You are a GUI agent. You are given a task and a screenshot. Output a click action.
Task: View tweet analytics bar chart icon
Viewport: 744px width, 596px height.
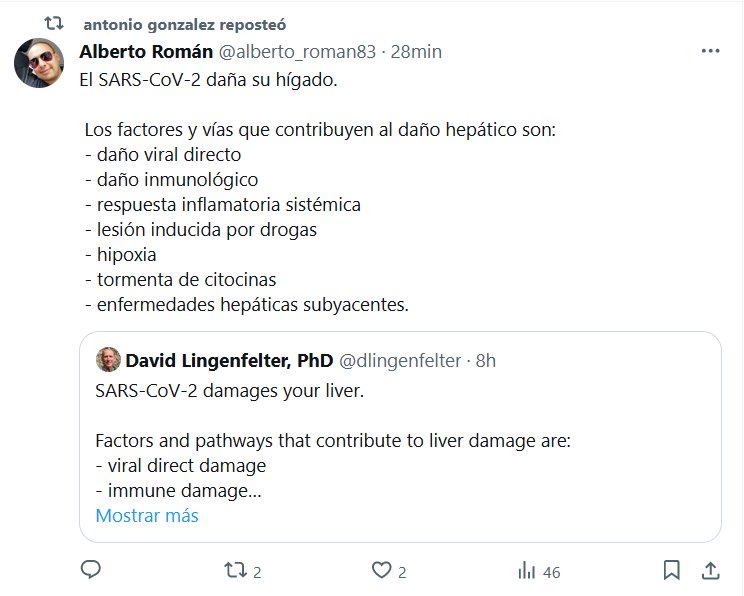[526, 571]
